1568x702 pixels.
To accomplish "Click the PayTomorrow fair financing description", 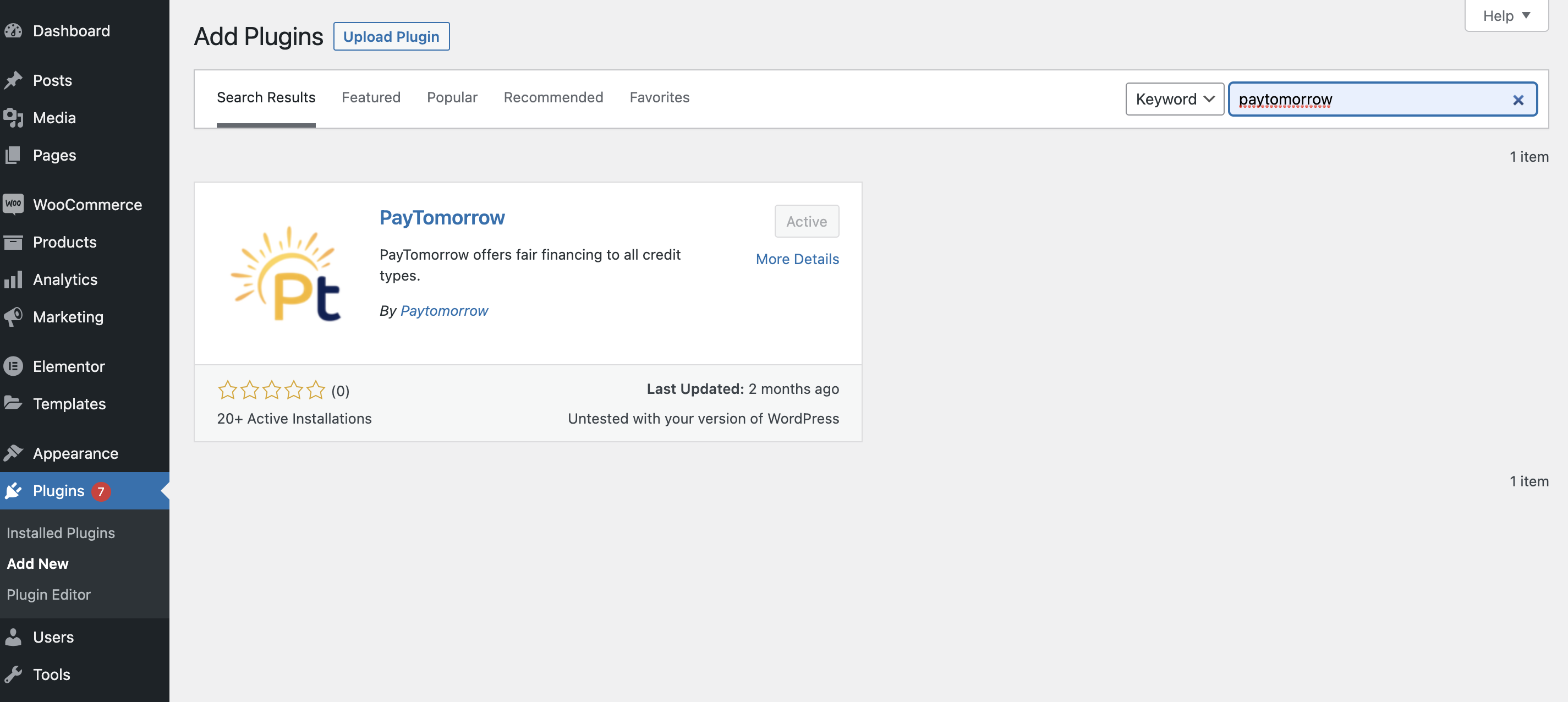I will click(530, 265).
